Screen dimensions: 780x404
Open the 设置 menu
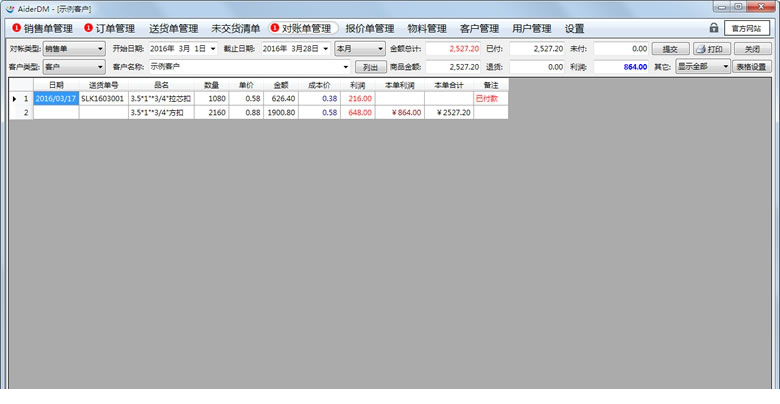(x=575, y=28)
